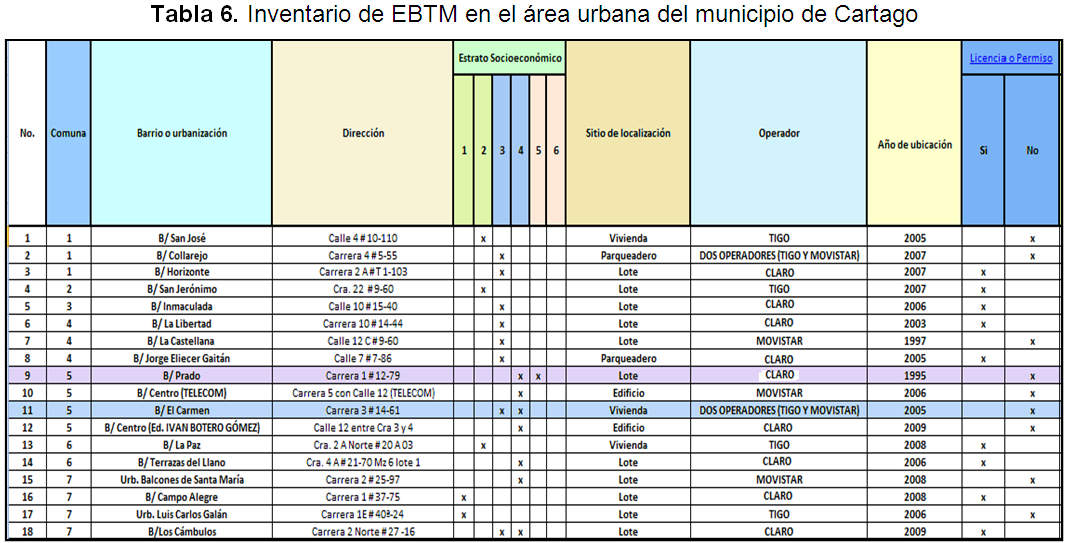Click address Calle 12 entre Cra 3 y 4
Viewport: 1067px width, 543px height.
coord(362,428)
